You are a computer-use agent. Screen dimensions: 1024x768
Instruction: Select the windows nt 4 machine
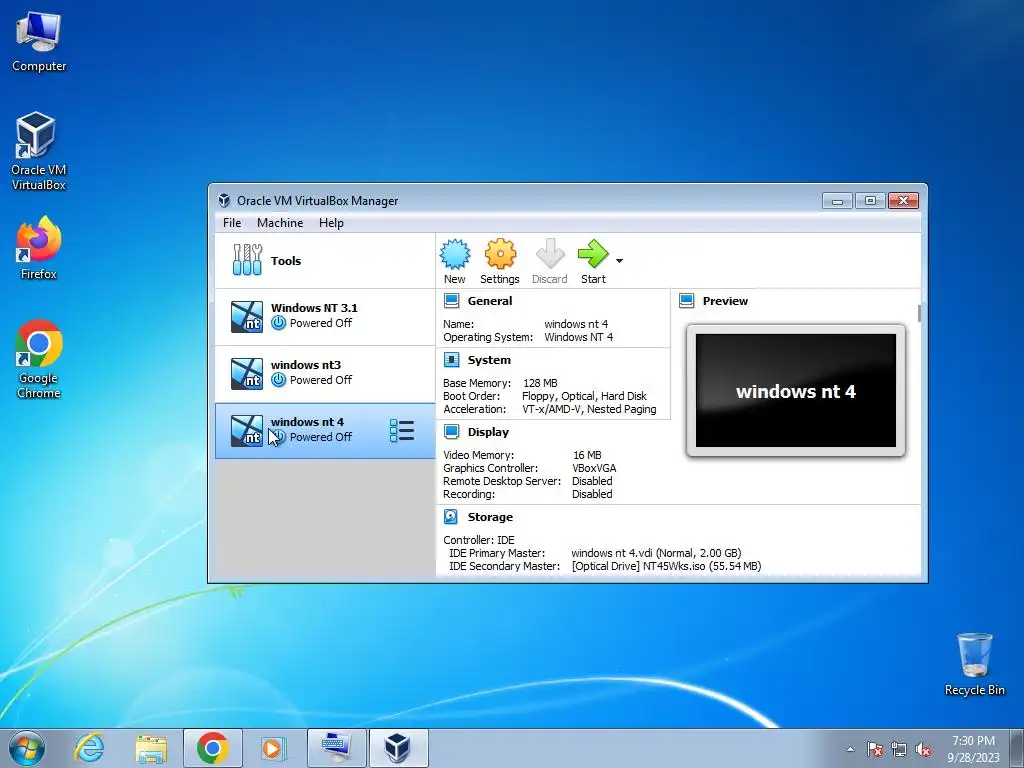tap(325, 431)
